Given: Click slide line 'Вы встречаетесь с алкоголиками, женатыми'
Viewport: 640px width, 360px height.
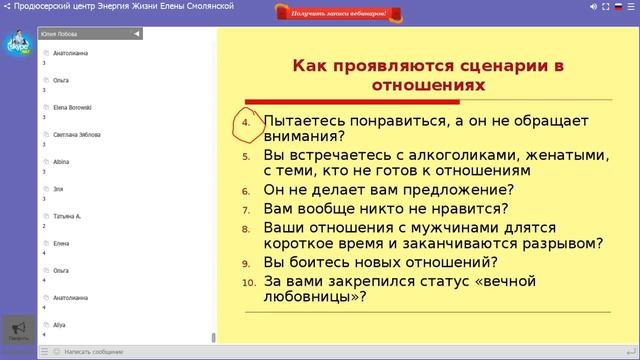Looking at the screenshot, I should (x=436, y=155).
